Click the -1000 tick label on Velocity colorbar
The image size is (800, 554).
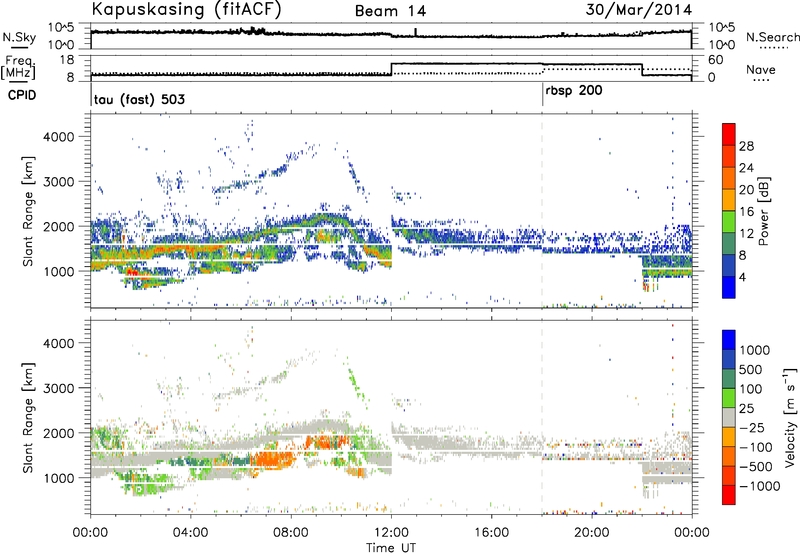pos(759,486)
